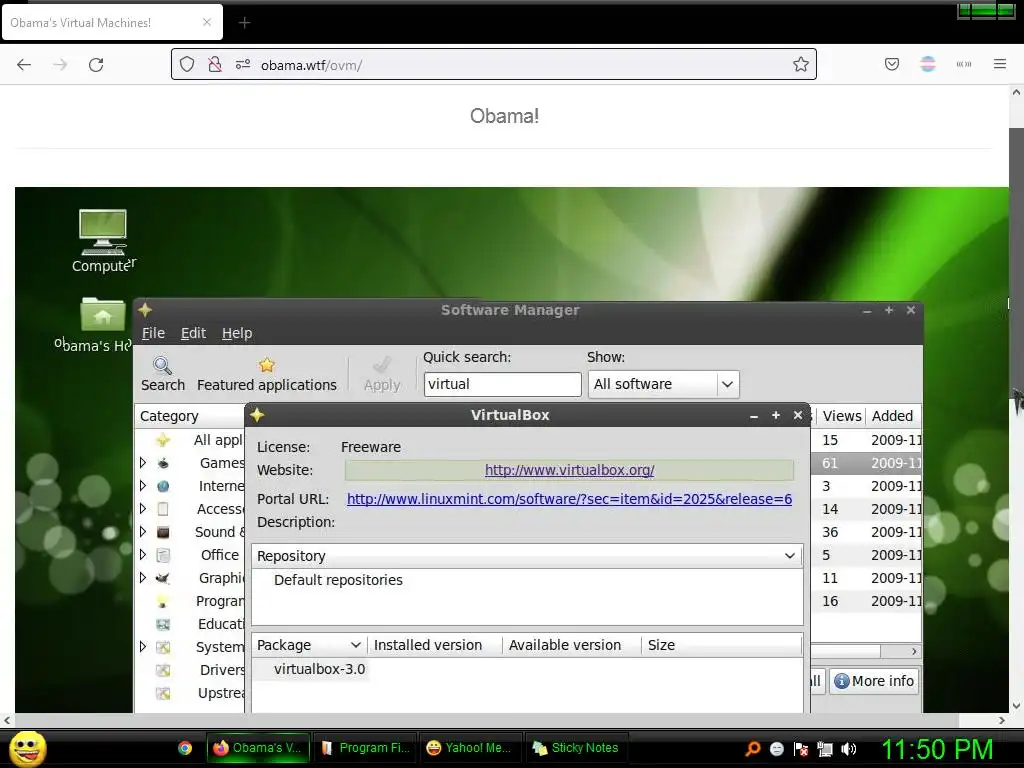Click the Installed version column header
Viewport: 1024px width, 768px height.
click(434, 645)
